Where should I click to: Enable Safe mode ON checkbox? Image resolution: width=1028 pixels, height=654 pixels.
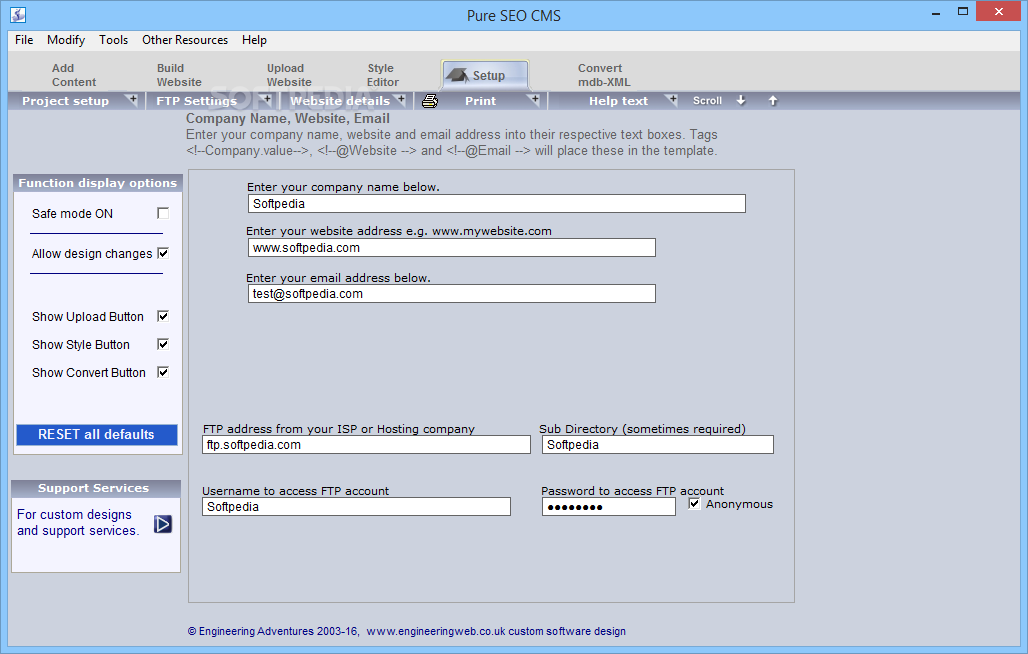point(163,213)
